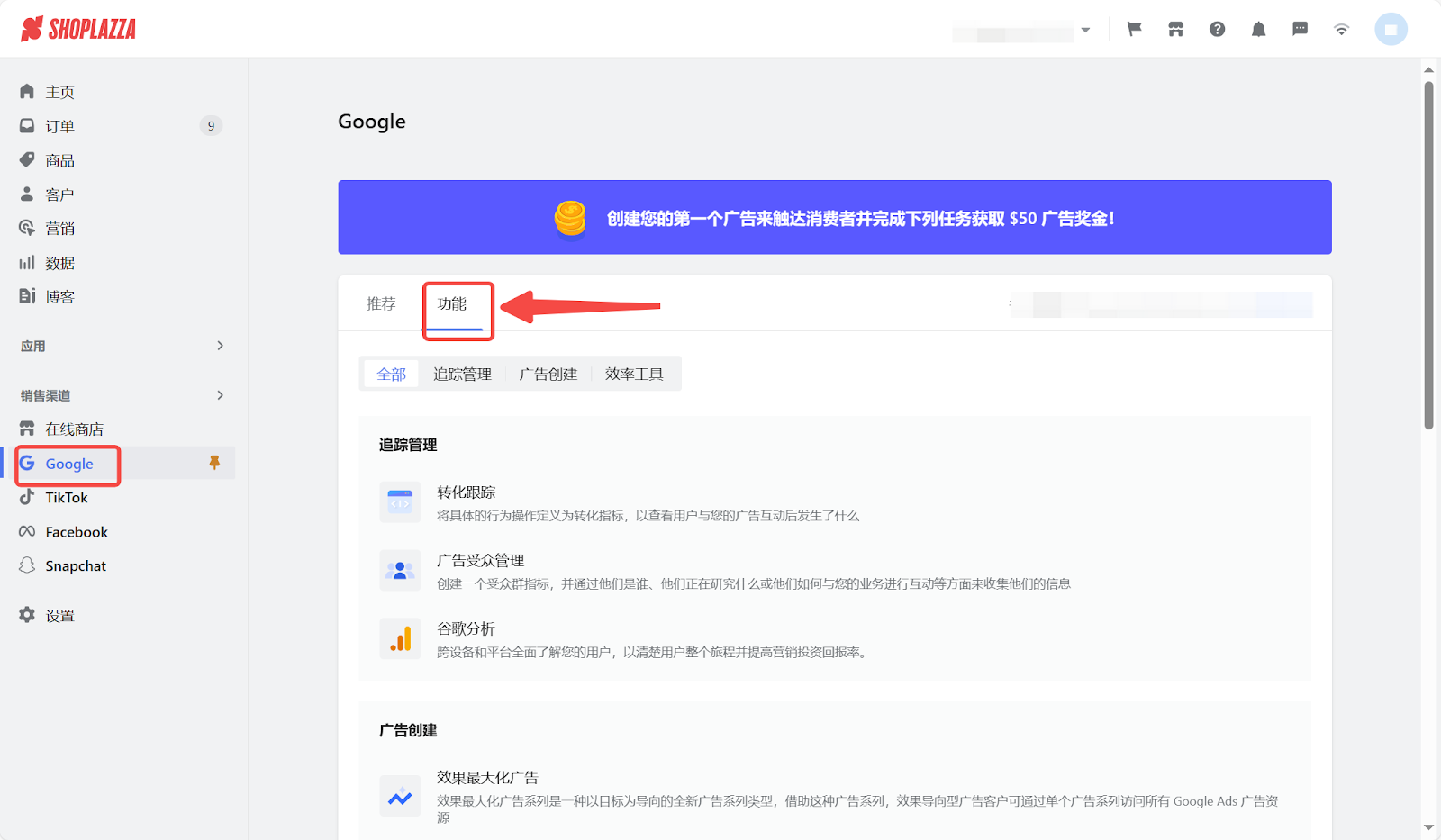Open the notifications bell icon
Image resolution: width=1441 pixels, height=840 pixels.
[x=1258, y=29]
